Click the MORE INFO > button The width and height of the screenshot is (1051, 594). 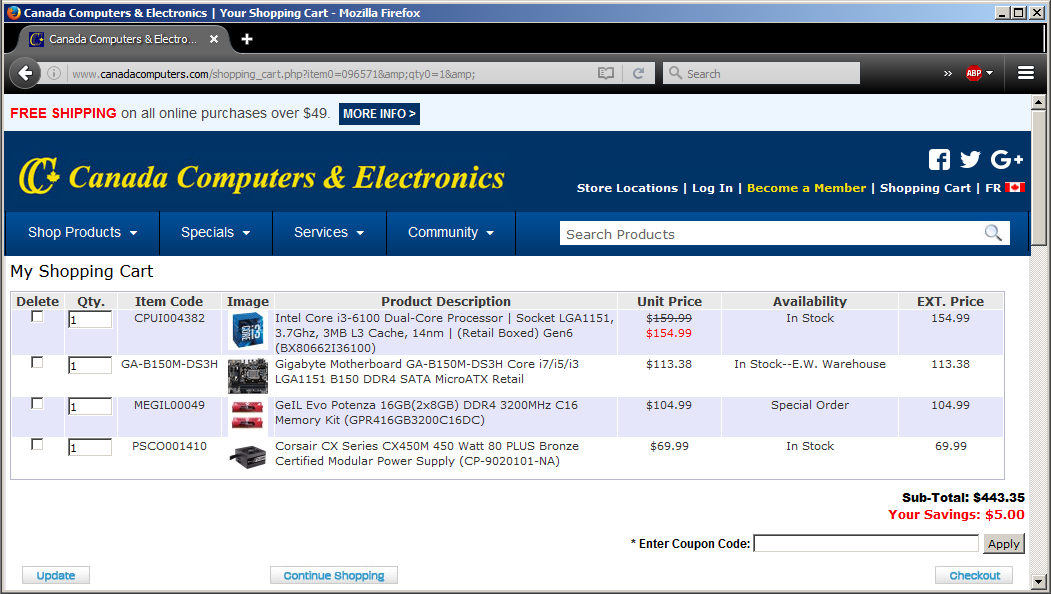(379, 114)
